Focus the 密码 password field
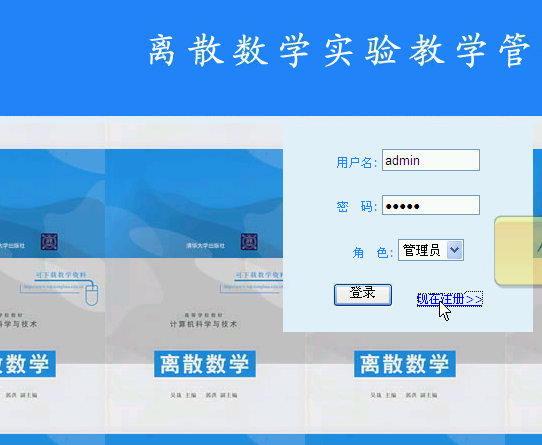The height and width of the screenshot is (445, 542). [x=431, y=205]
